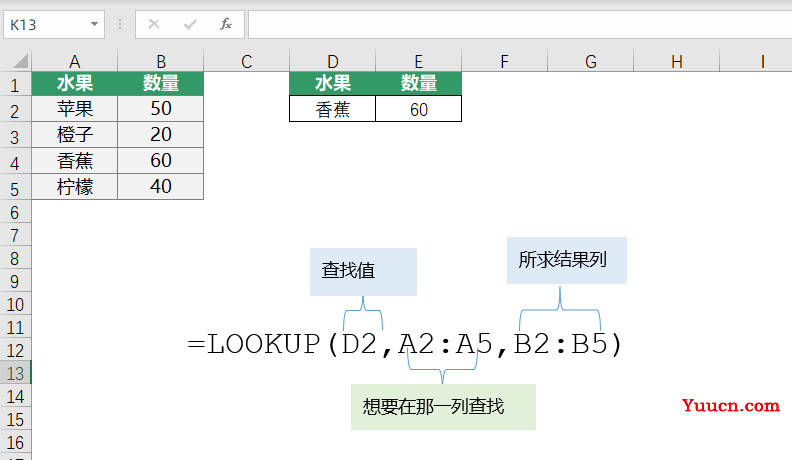The height and width of the screenshot is (460, 792).
Task: Select row 10 header
Action: coord(15,304)
